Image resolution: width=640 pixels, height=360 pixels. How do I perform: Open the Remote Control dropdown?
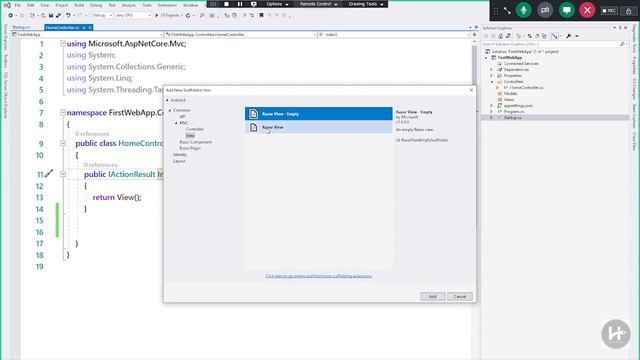click(319, 4)
